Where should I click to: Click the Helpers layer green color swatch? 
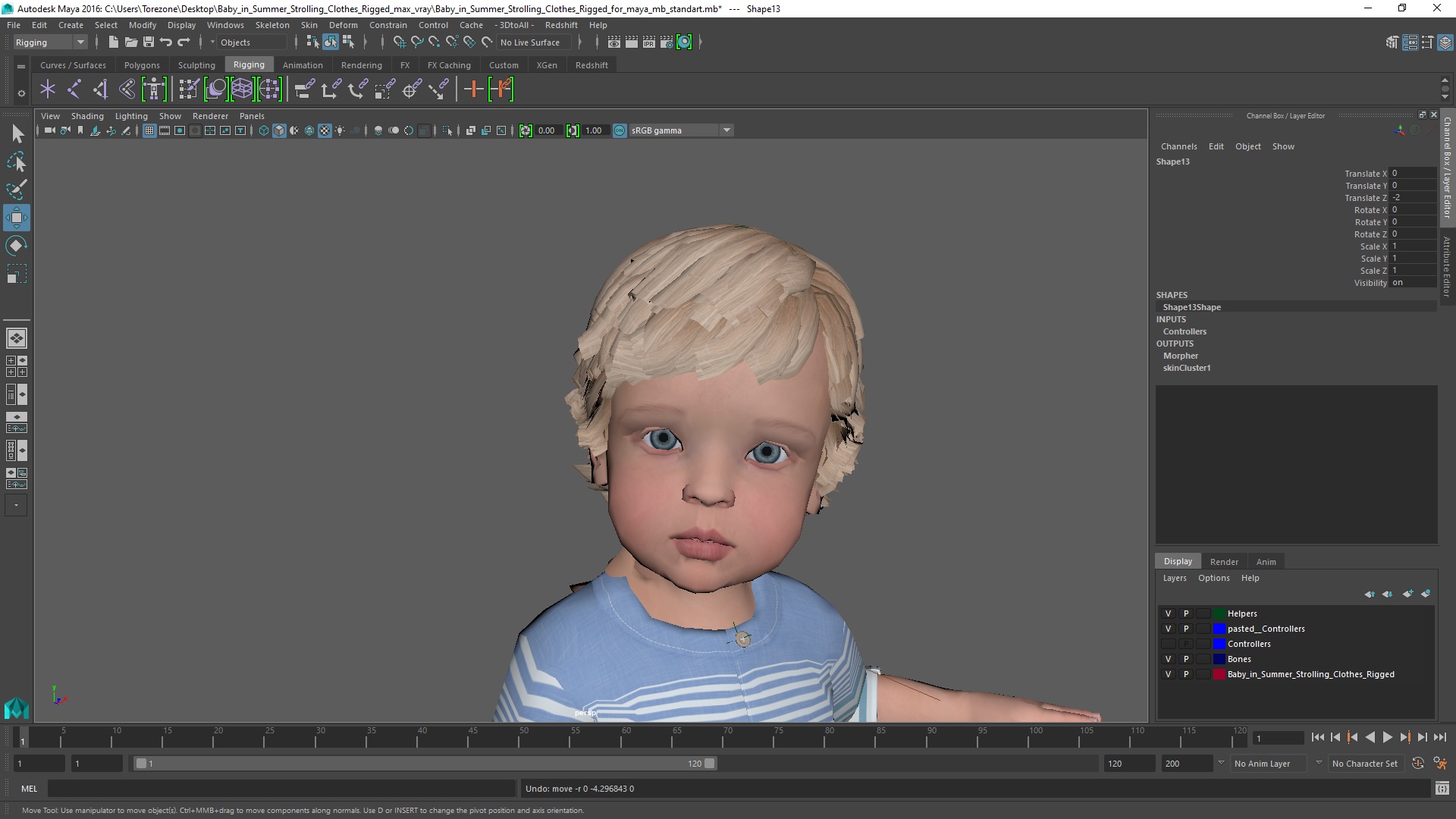point(1219,613)
